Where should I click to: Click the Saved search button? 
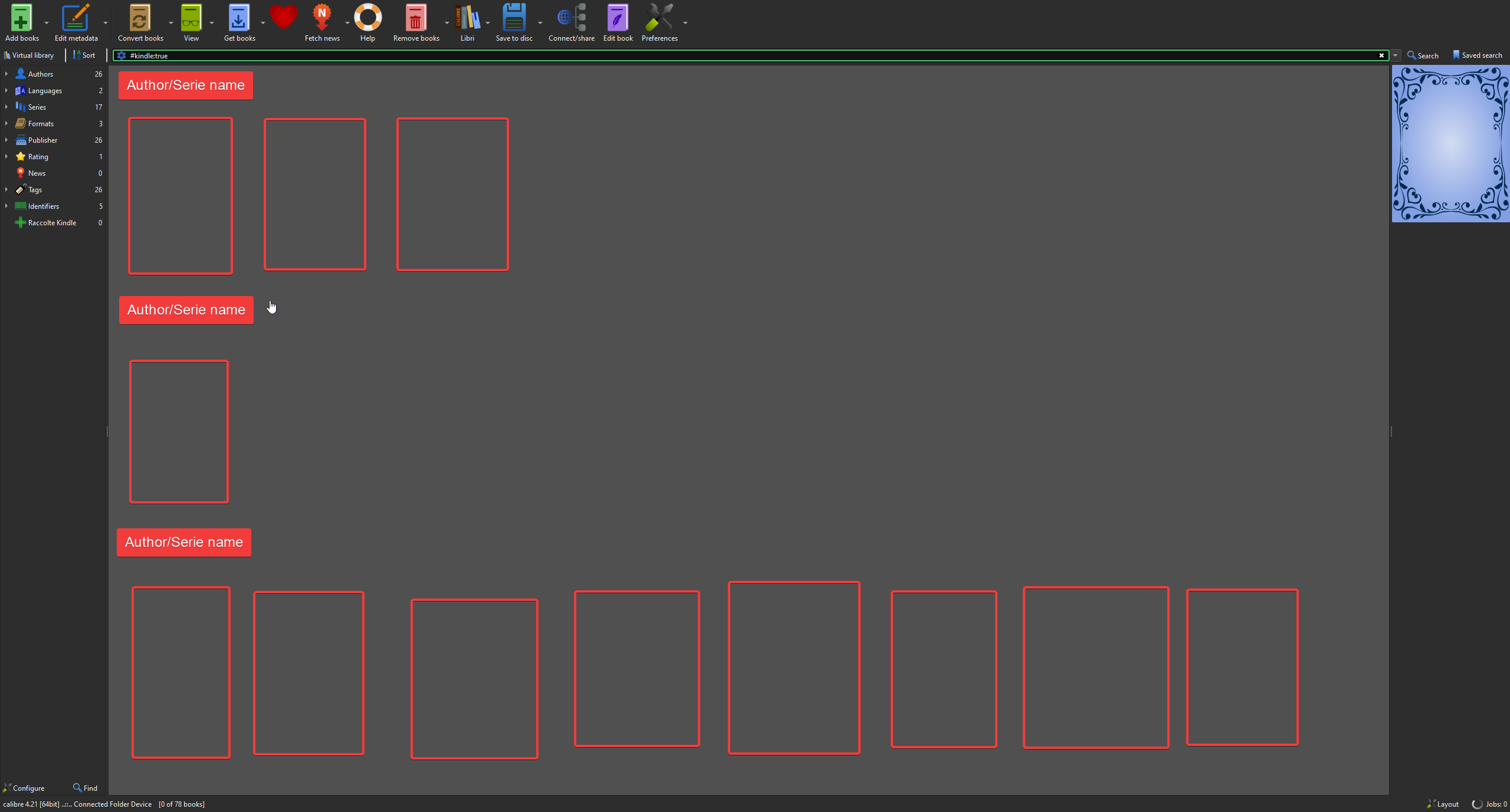click(x=1477, y=55)
